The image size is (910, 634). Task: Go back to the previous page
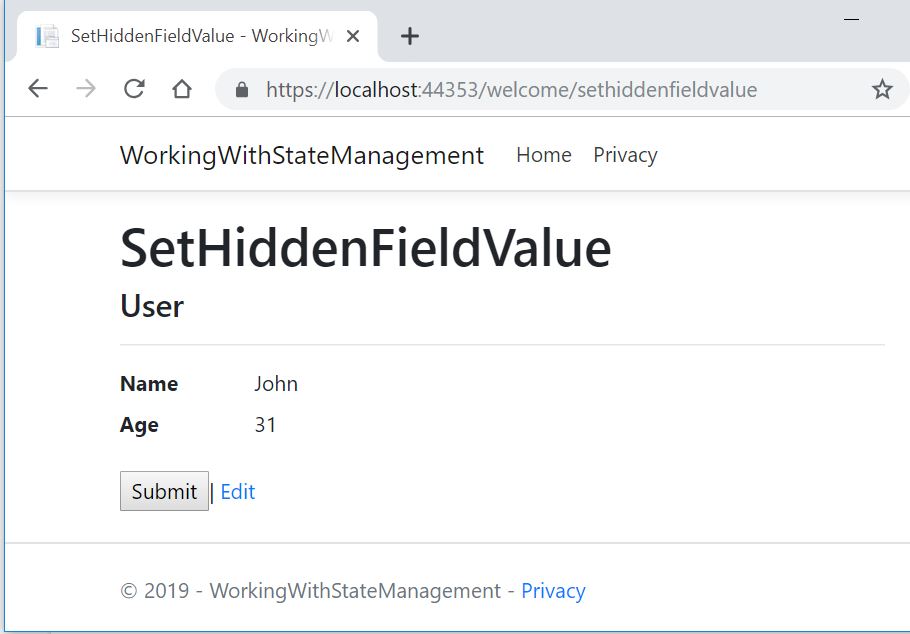pyautogui.click(x=38, y=90)
